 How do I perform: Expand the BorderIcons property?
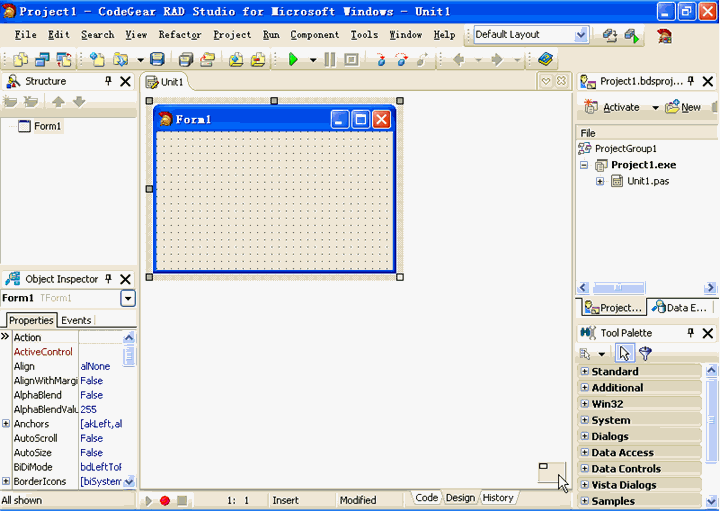6,481
